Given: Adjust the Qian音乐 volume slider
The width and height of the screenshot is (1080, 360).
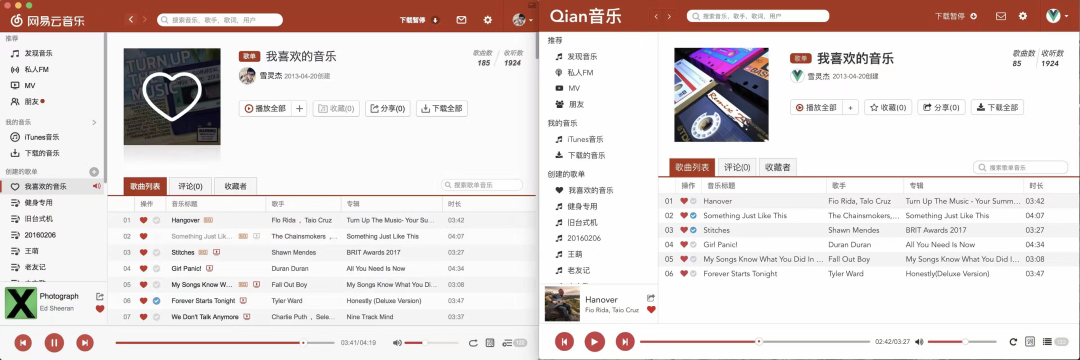Looking at the screenshot, I should [x=962, y=341].
